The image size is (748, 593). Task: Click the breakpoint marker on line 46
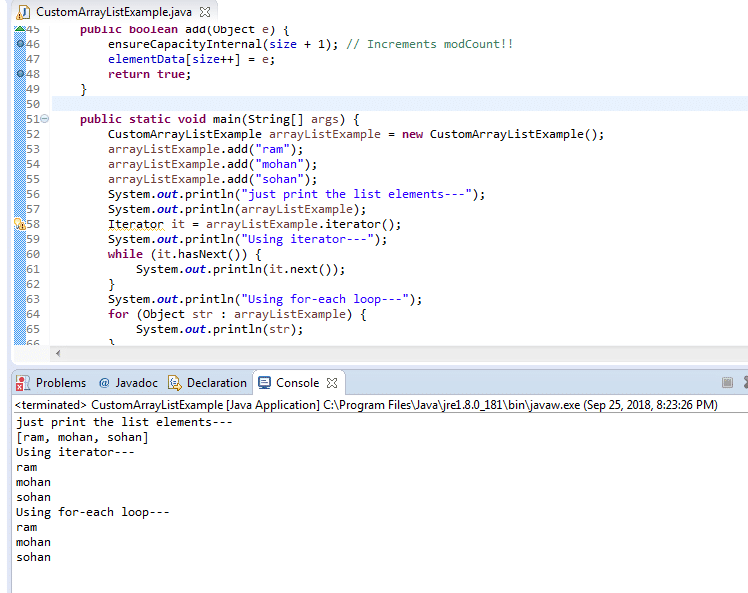(18, 44)
